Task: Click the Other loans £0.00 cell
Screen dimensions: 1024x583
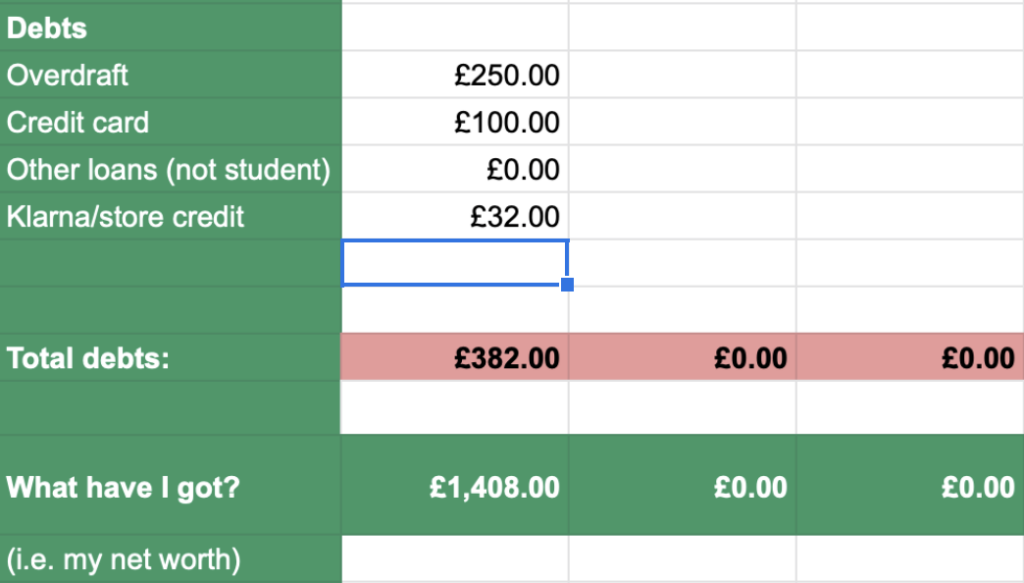Action: click(x=455, y=169)
